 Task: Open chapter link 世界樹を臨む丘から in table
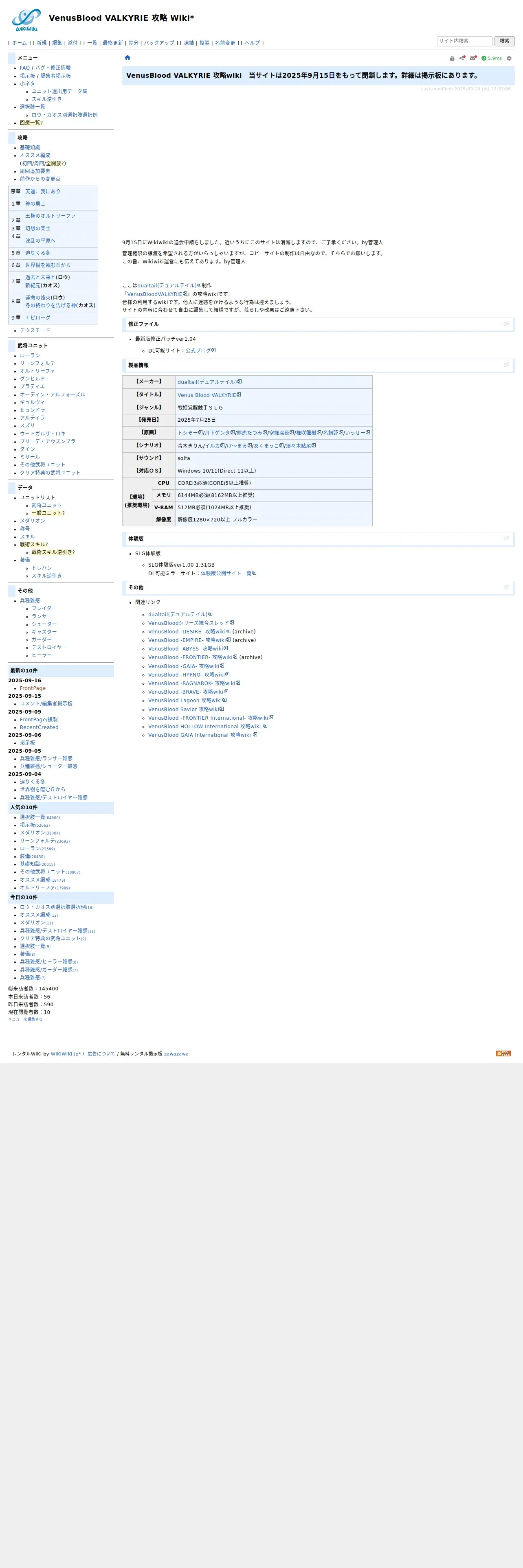(x=48, y=265)
